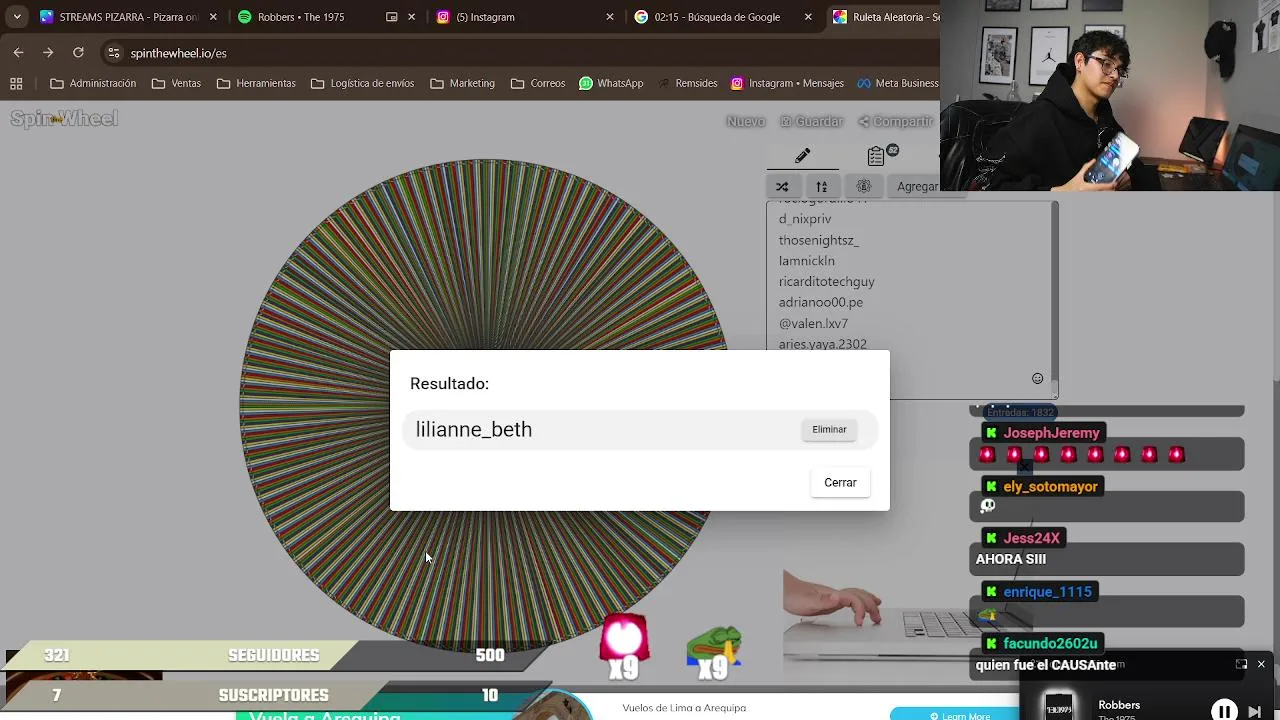The image size is (1280, 720).
Task: Open the Marketing bookmark folder
Action: (462, 83)
